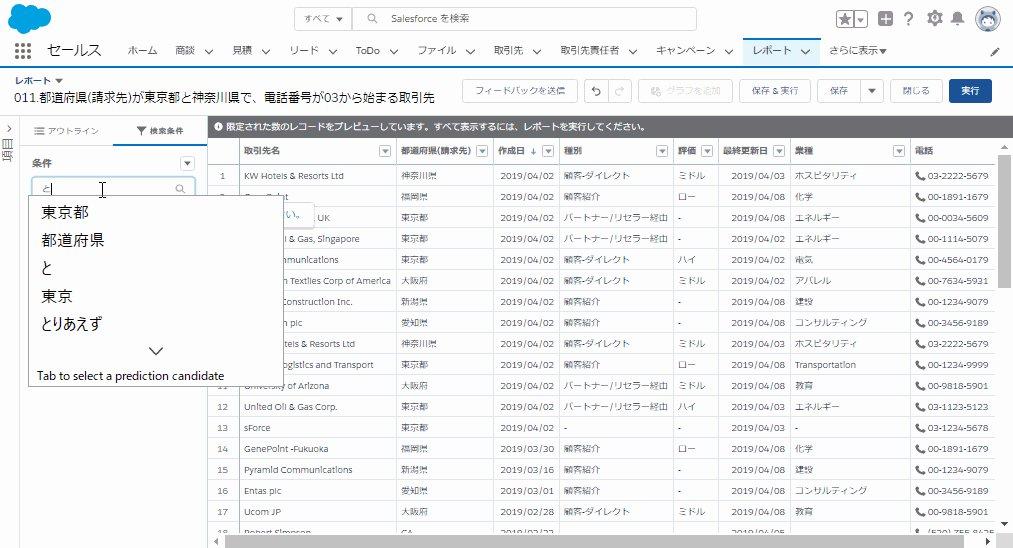Click phone icon beside 00-0034-5609

click(x=920, y=218)
